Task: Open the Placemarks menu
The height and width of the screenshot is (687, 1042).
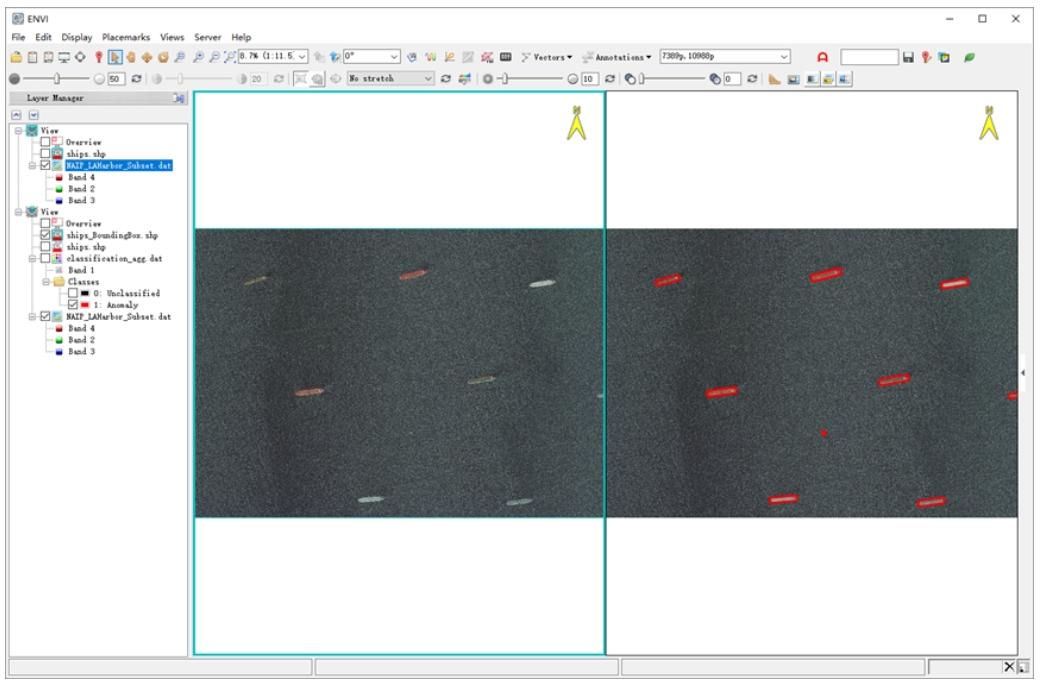Action: coord(126,37)
